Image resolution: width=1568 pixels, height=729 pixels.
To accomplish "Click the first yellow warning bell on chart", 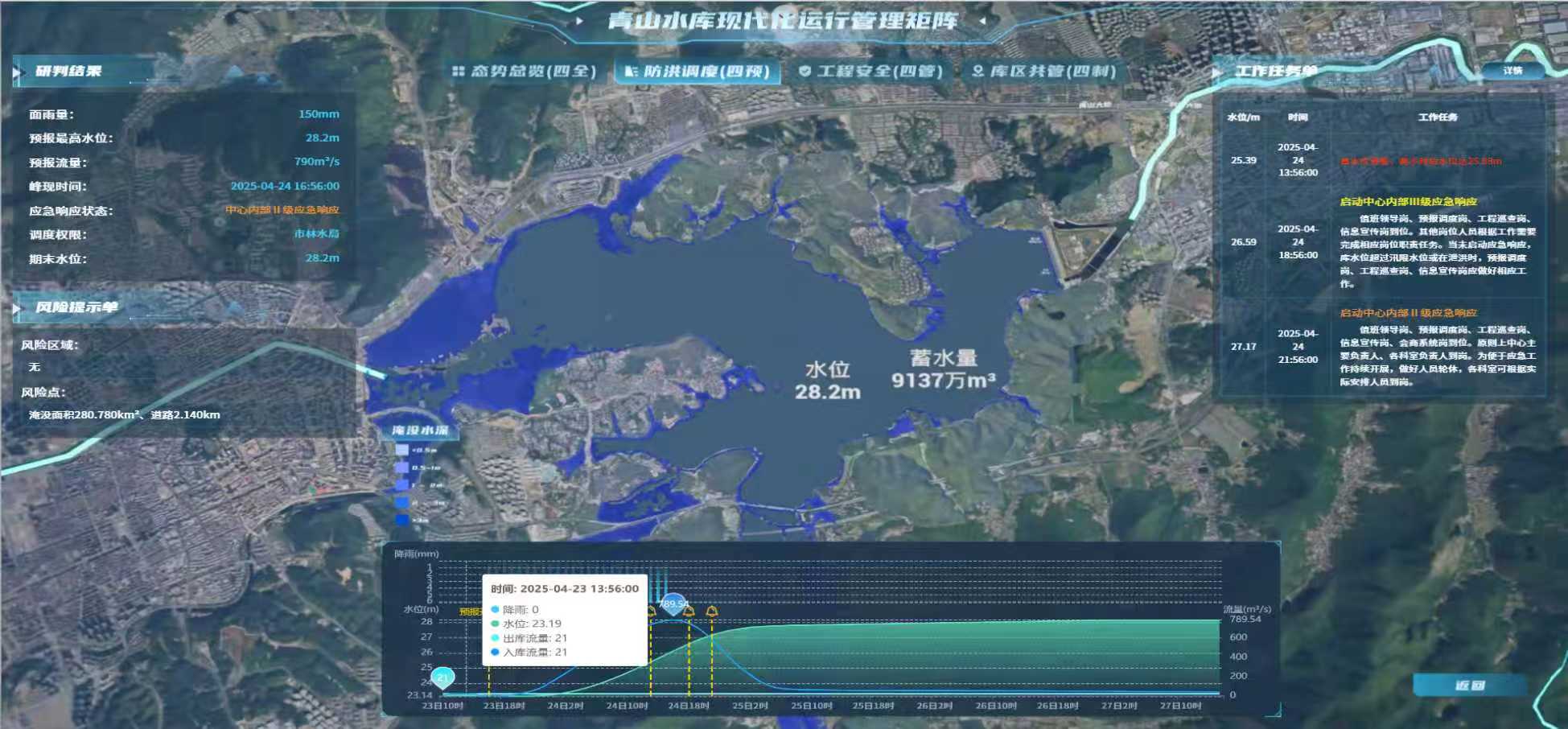I will click(651, 612).
